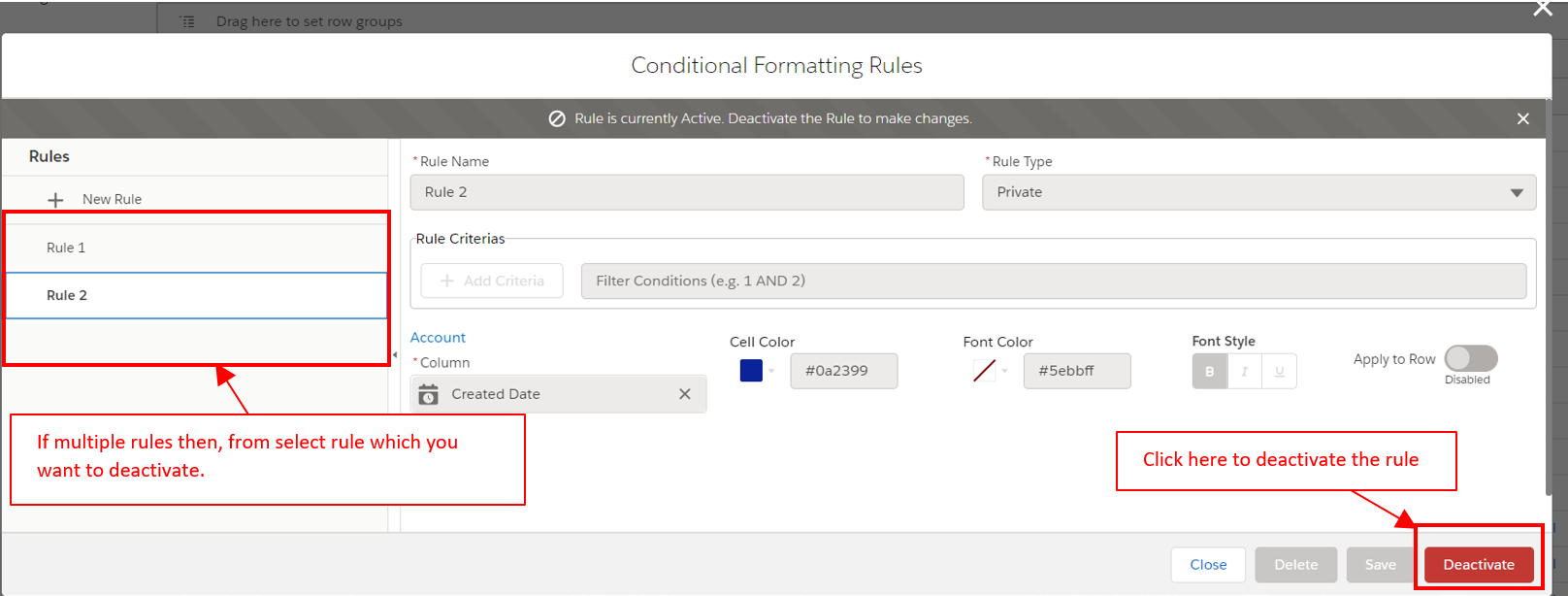
Task: Toggle italic font style
Action: pos(1244,371)
